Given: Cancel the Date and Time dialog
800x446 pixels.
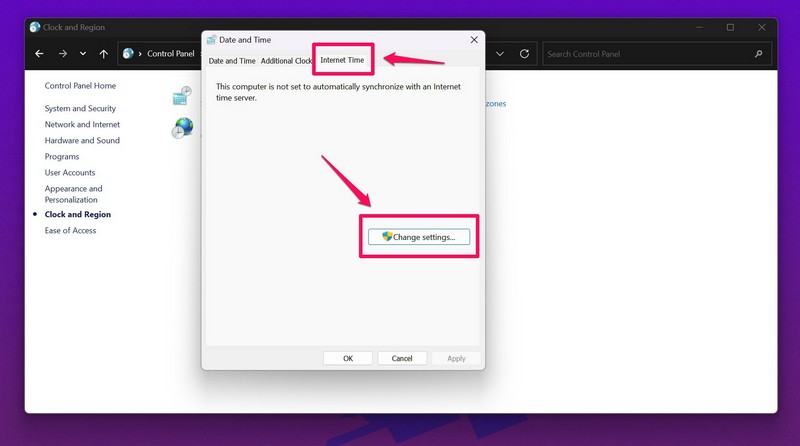Looking at the screenshot, I should click(402, 358).
